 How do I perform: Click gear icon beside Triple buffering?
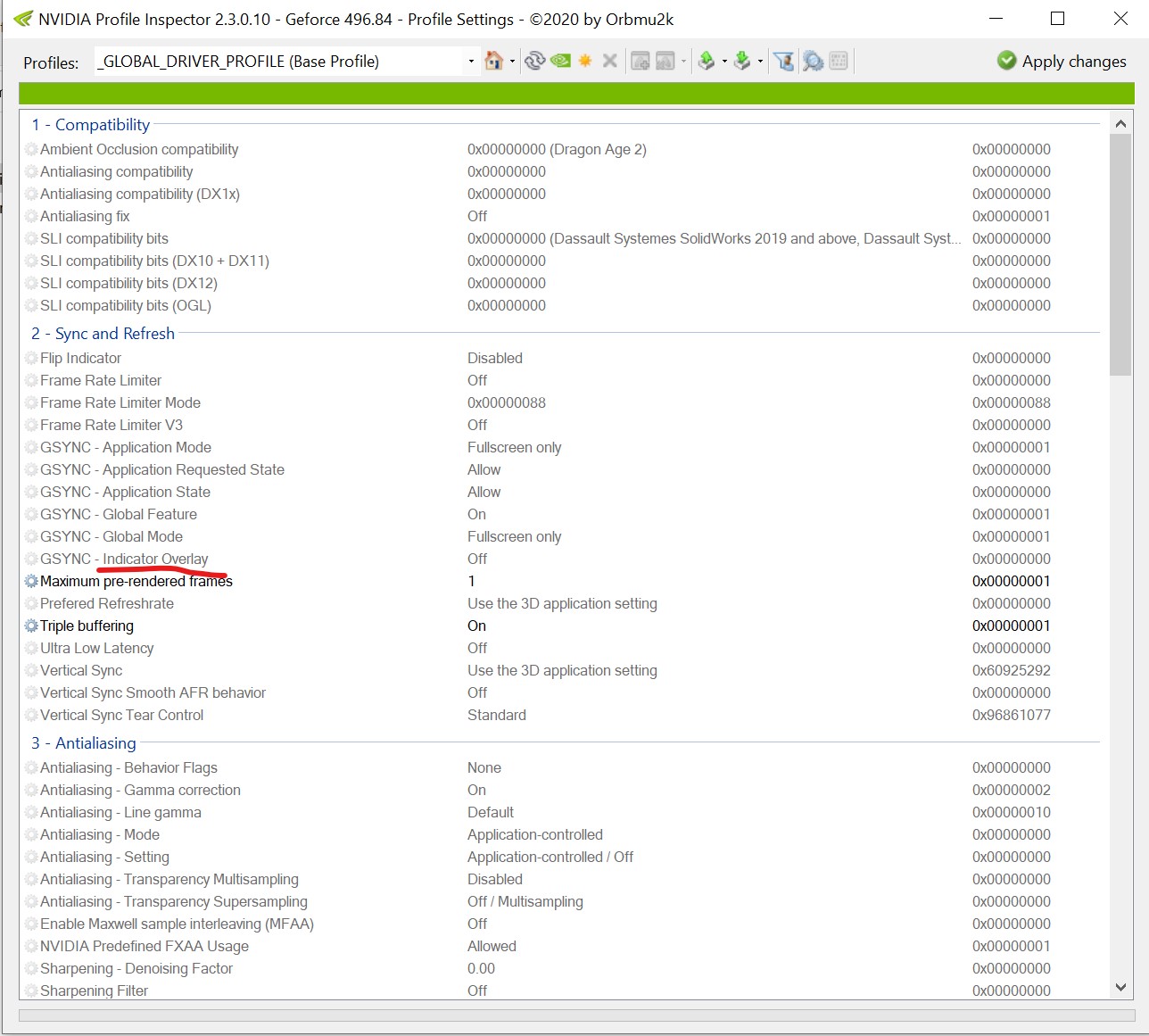[31, 626]
